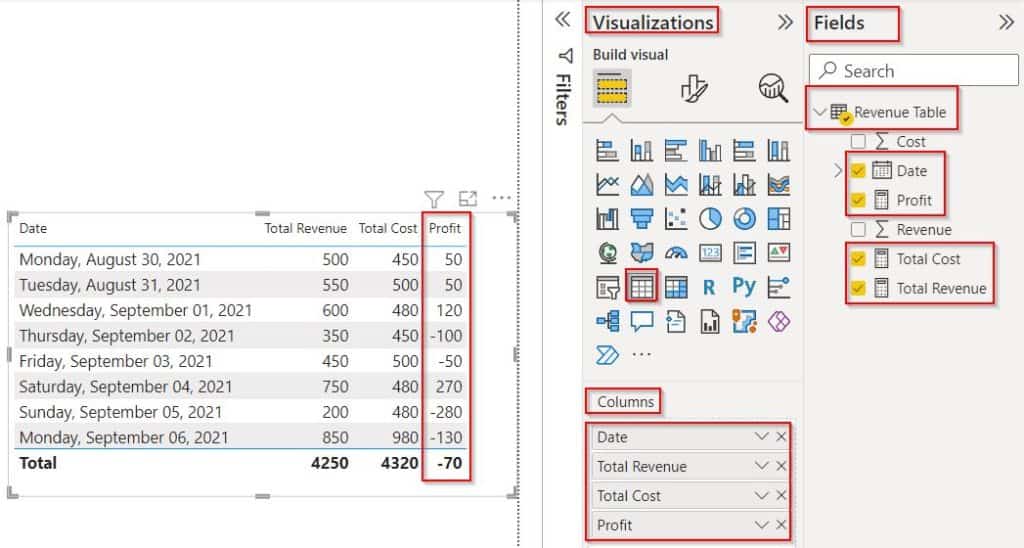The width and height of the screenshot is (1024, 548).
Task: Switch to the Format visual paintbrush tab
Action: pos(693,88)
